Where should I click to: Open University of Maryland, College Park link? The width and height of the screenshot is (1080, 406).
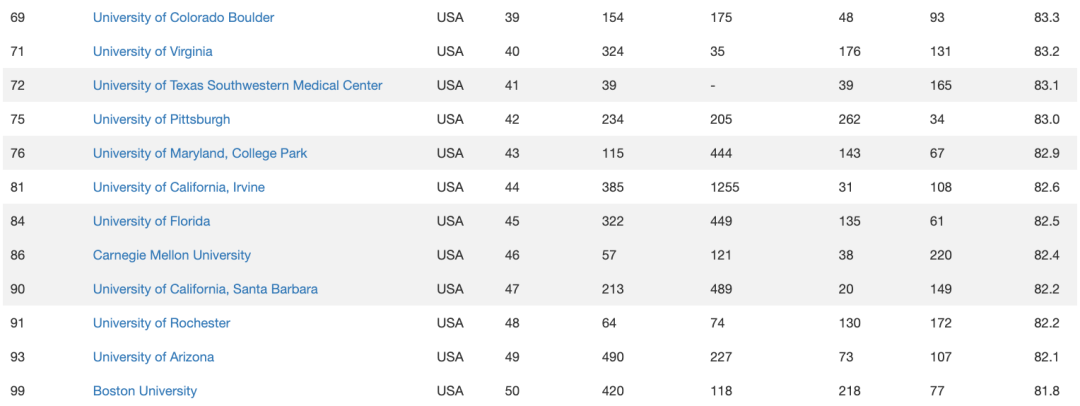pos(200,154)
